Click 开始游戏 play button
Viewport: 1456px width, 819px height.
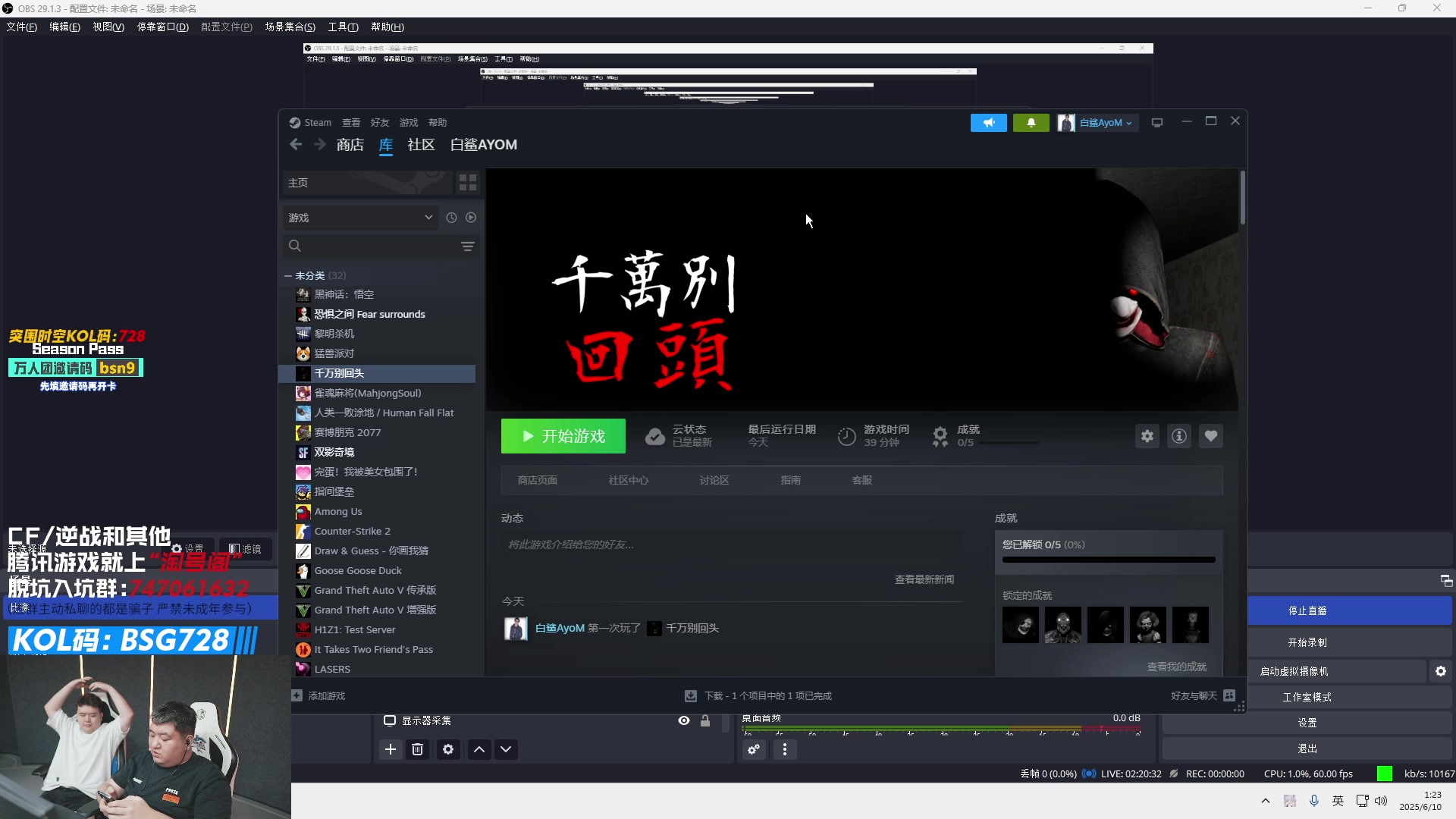pyautogui.click(x=563, y=436)
